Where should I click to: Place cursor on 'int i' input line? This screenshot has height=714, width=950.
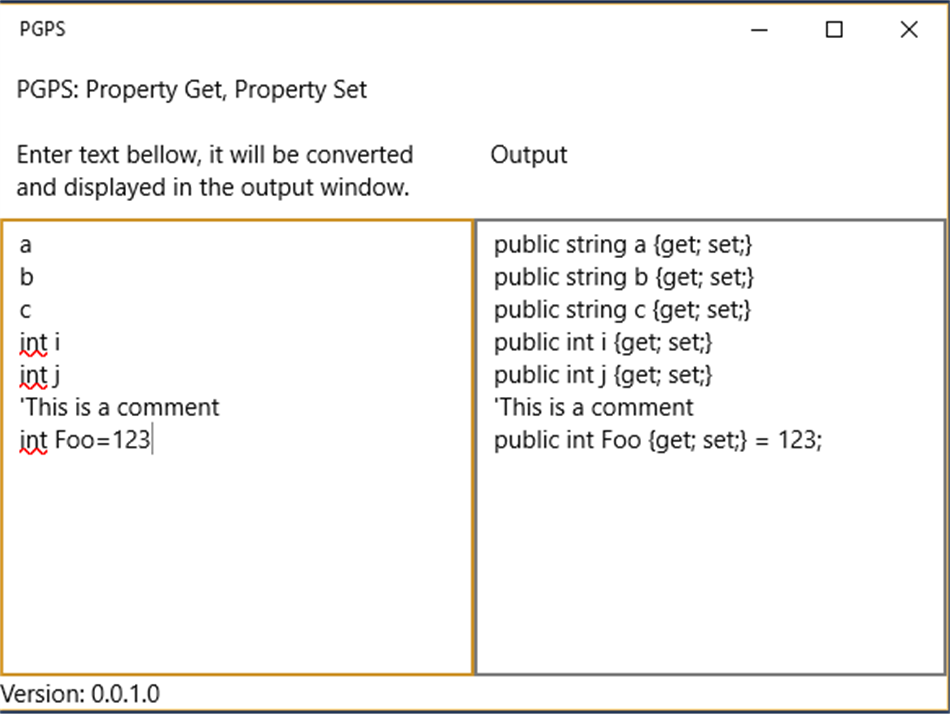click(x=40, y=343)
